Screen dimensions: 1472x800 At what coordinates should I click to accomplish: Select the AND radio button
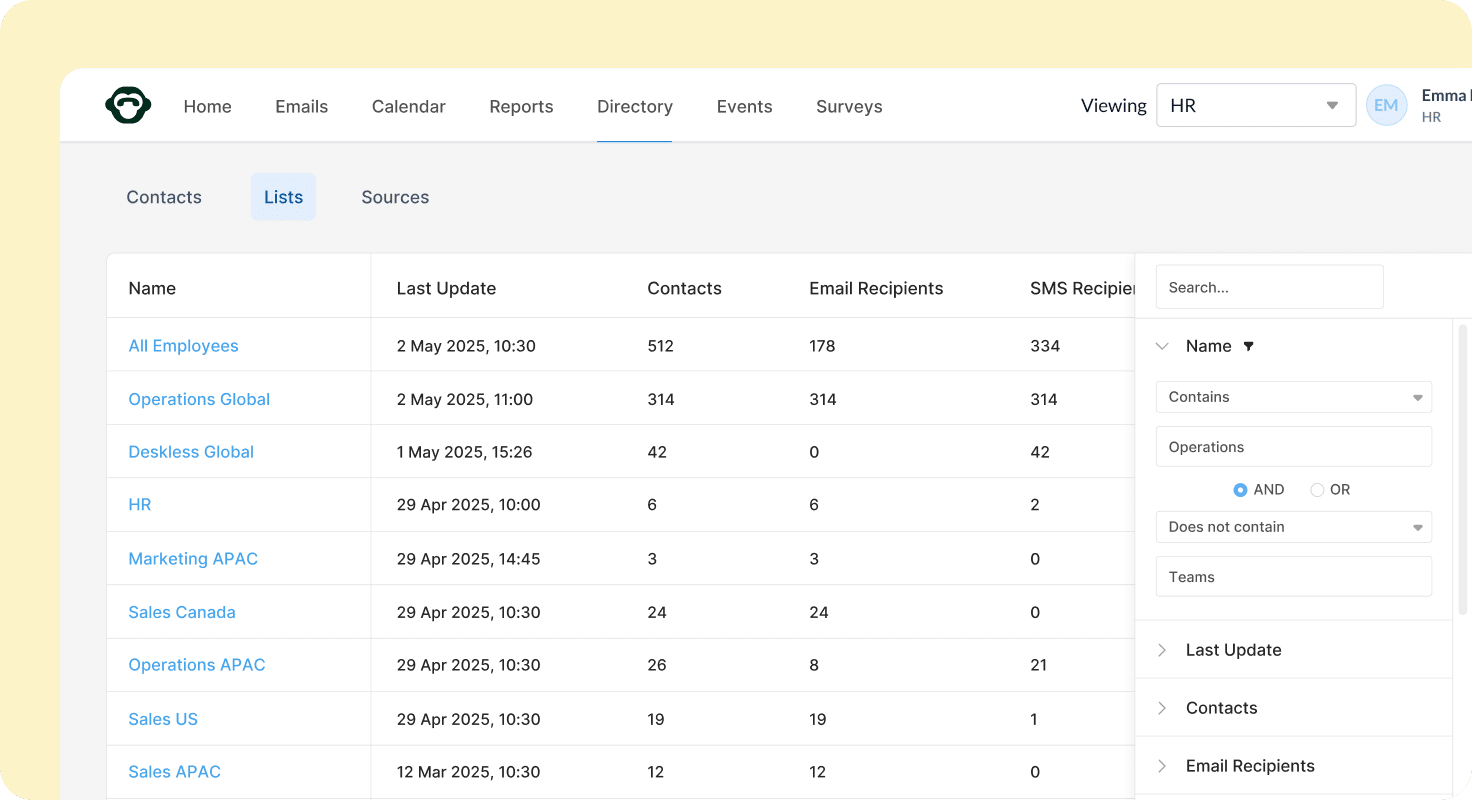click(1240, 489)
